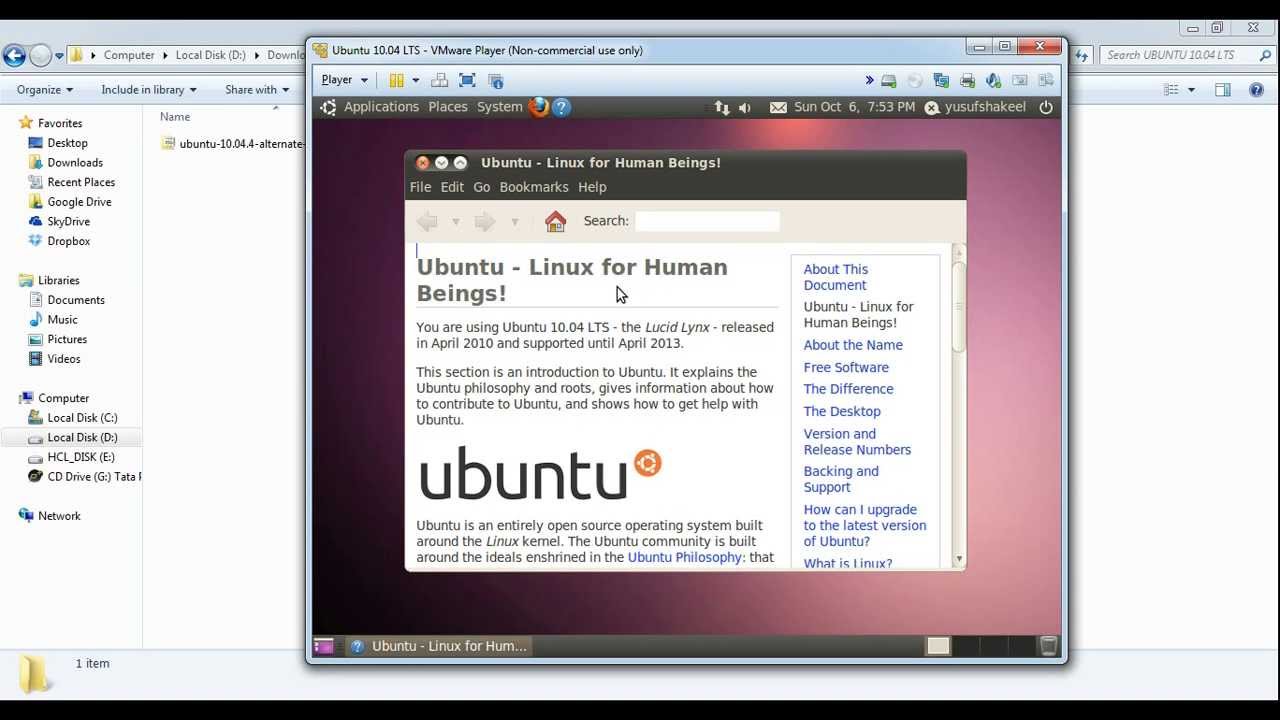Open the Go menu in Help browser
Screen dimensions: 1280x720
[x=482, y=187]
